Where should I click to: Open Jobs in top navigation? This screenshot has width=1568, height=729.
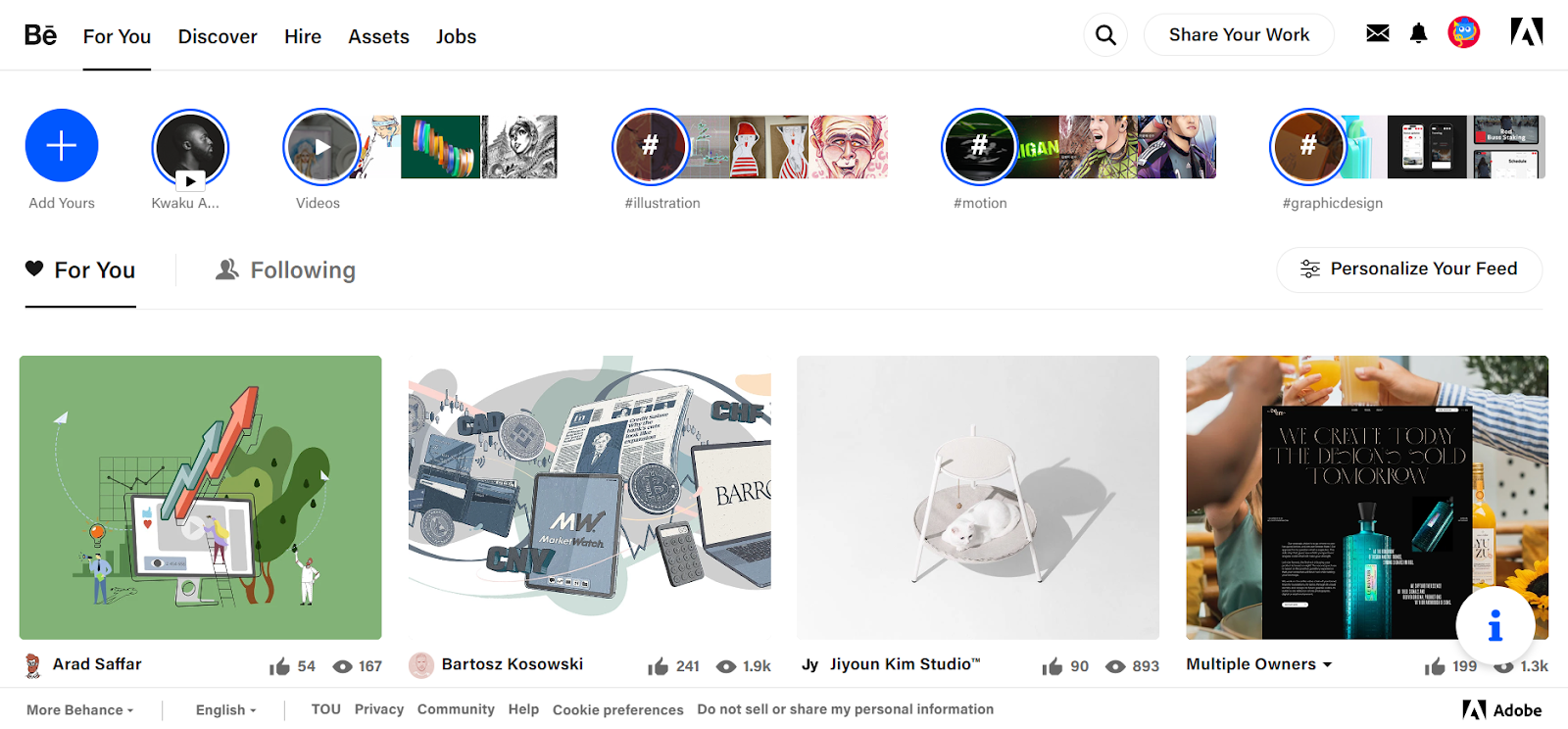tap(456, 36)
